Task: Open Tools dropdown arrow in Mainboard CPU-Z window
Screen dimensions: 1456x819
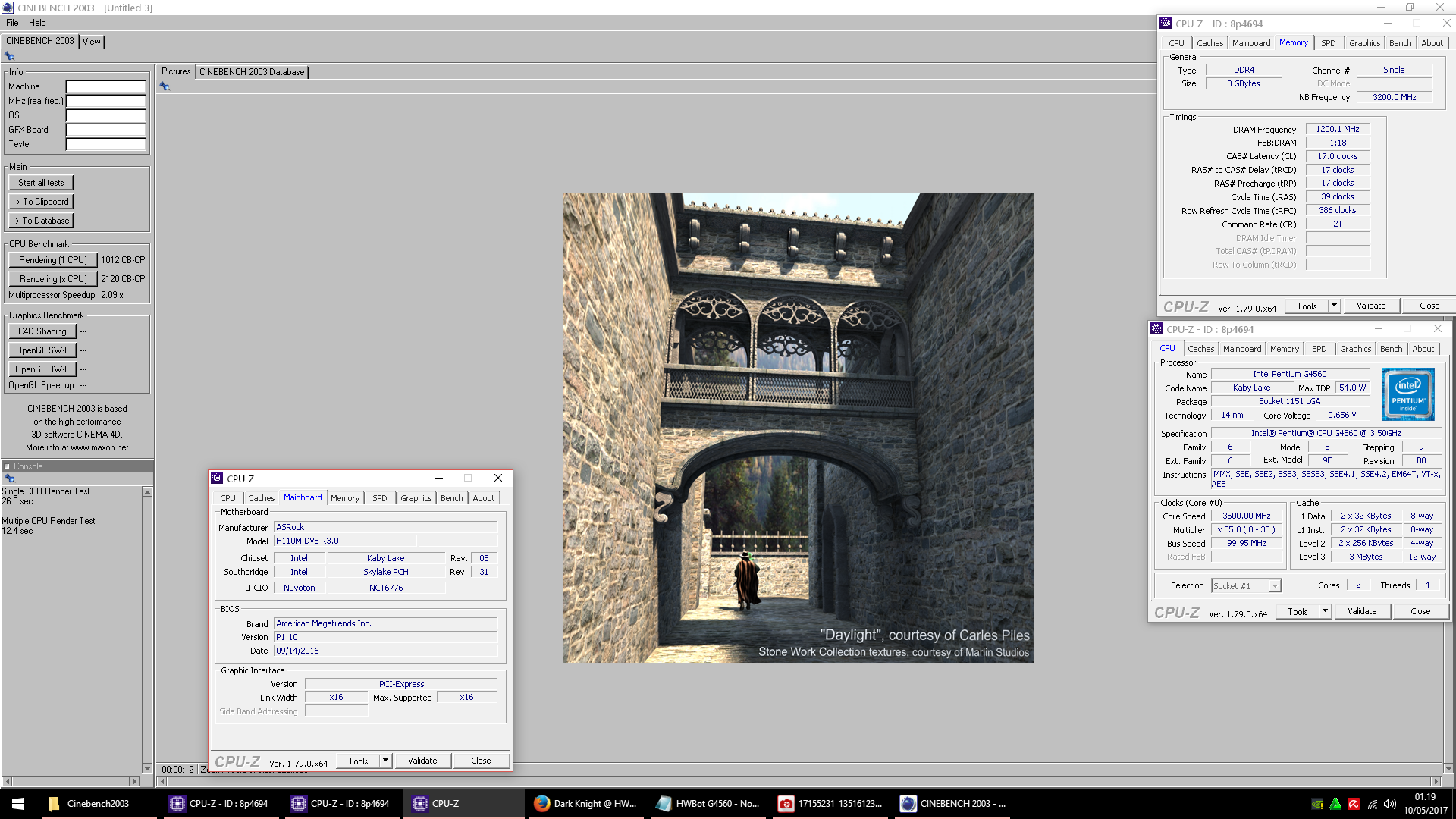Action: [385, 760]
